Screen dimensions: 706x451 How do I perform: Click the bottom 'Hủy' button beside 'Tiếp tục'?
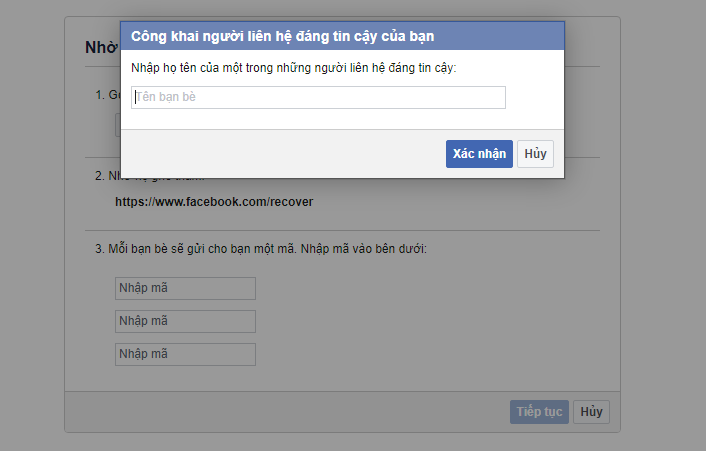(x=591, y=412)
